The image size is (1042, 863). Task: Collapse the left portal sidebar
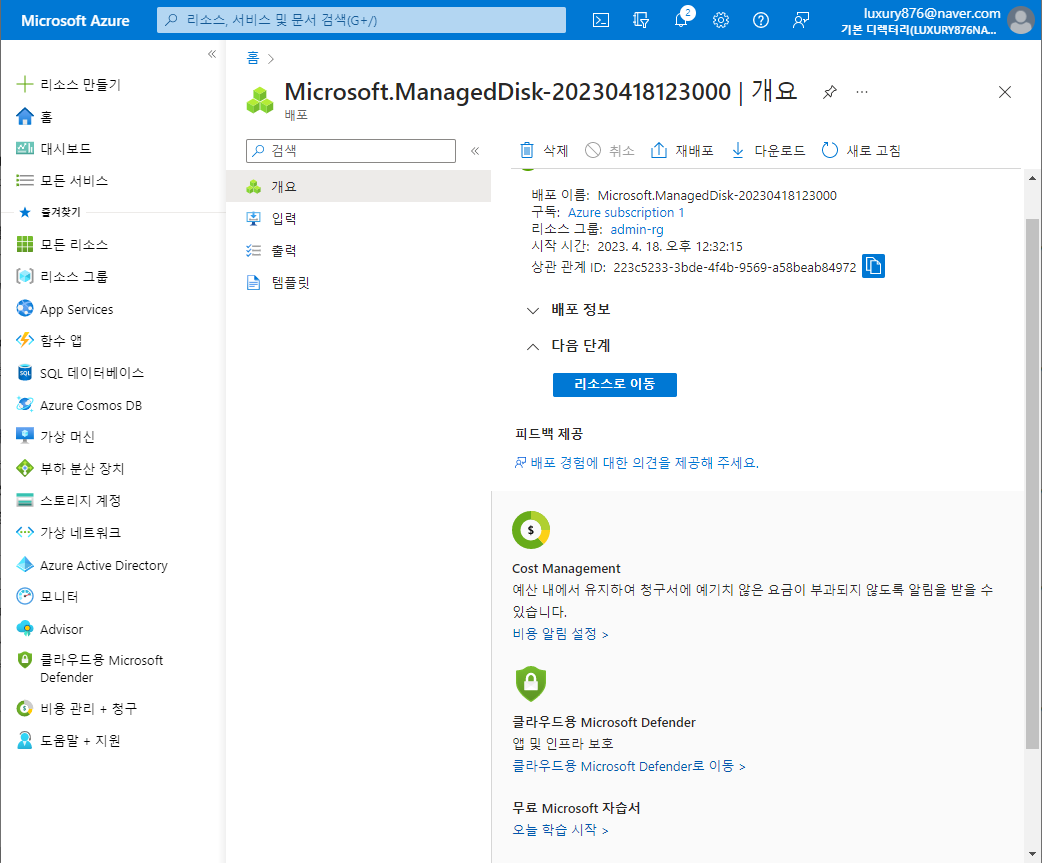pyautogui.click(x=212, y=54)
